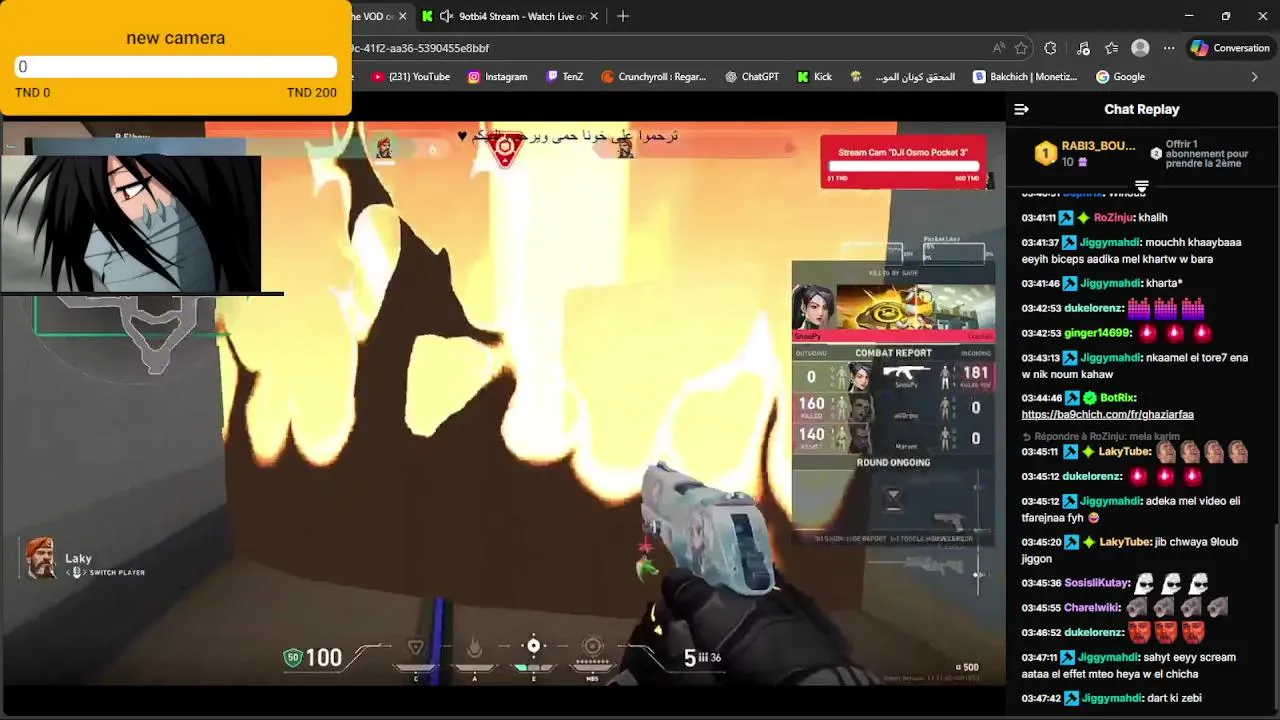Open the media control icon in browser toolbar

[1083, 48]
